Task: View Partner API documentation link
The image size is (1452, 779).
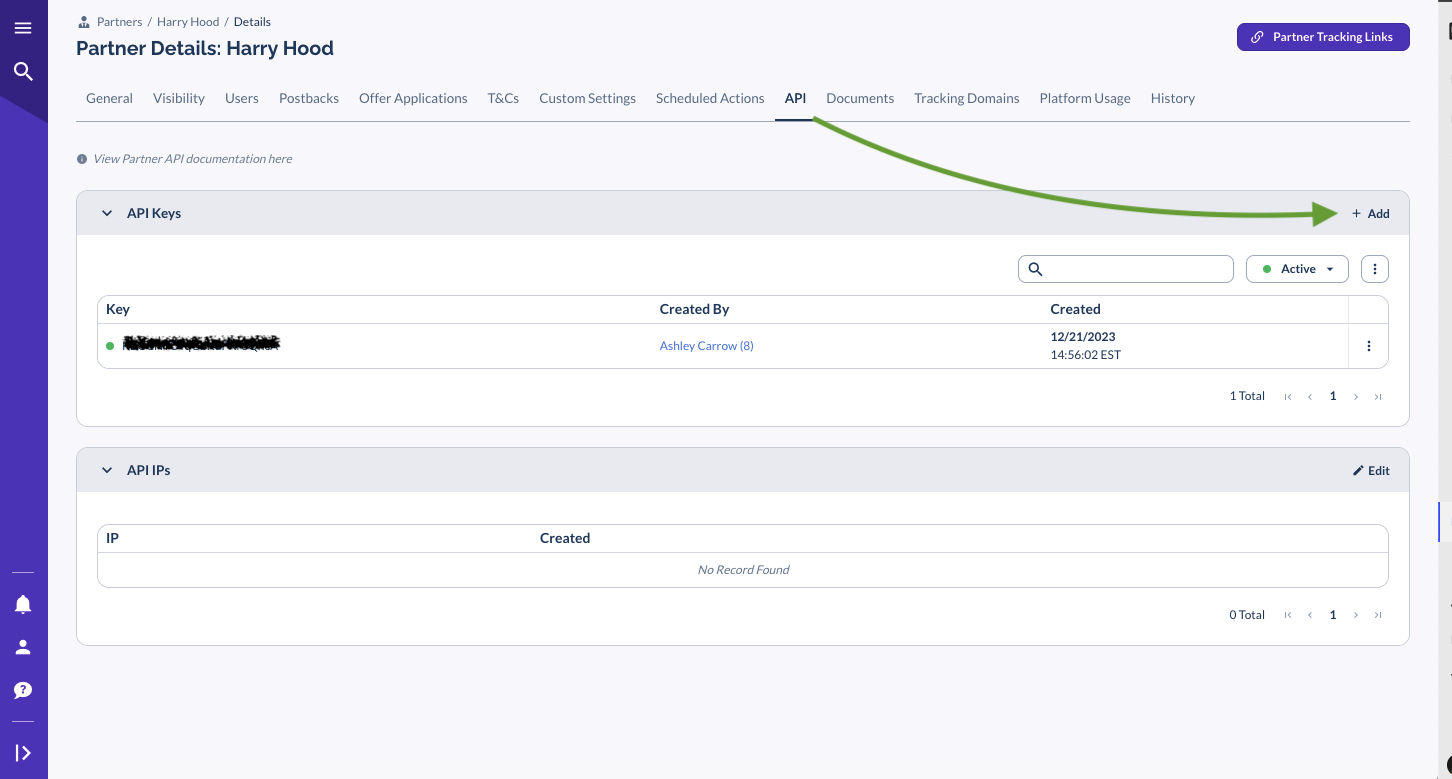Action: [x=192, y=159]
